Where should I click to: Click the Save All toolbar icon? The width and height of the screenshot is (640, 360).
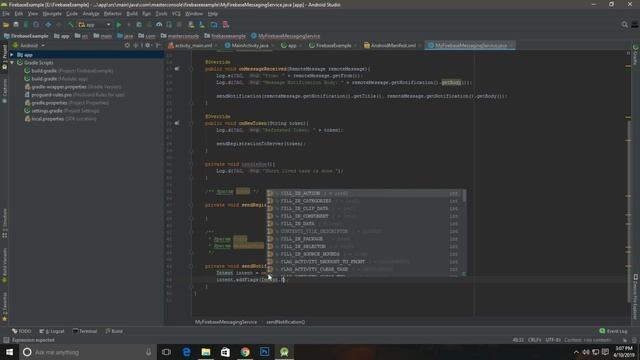point(16,25)
